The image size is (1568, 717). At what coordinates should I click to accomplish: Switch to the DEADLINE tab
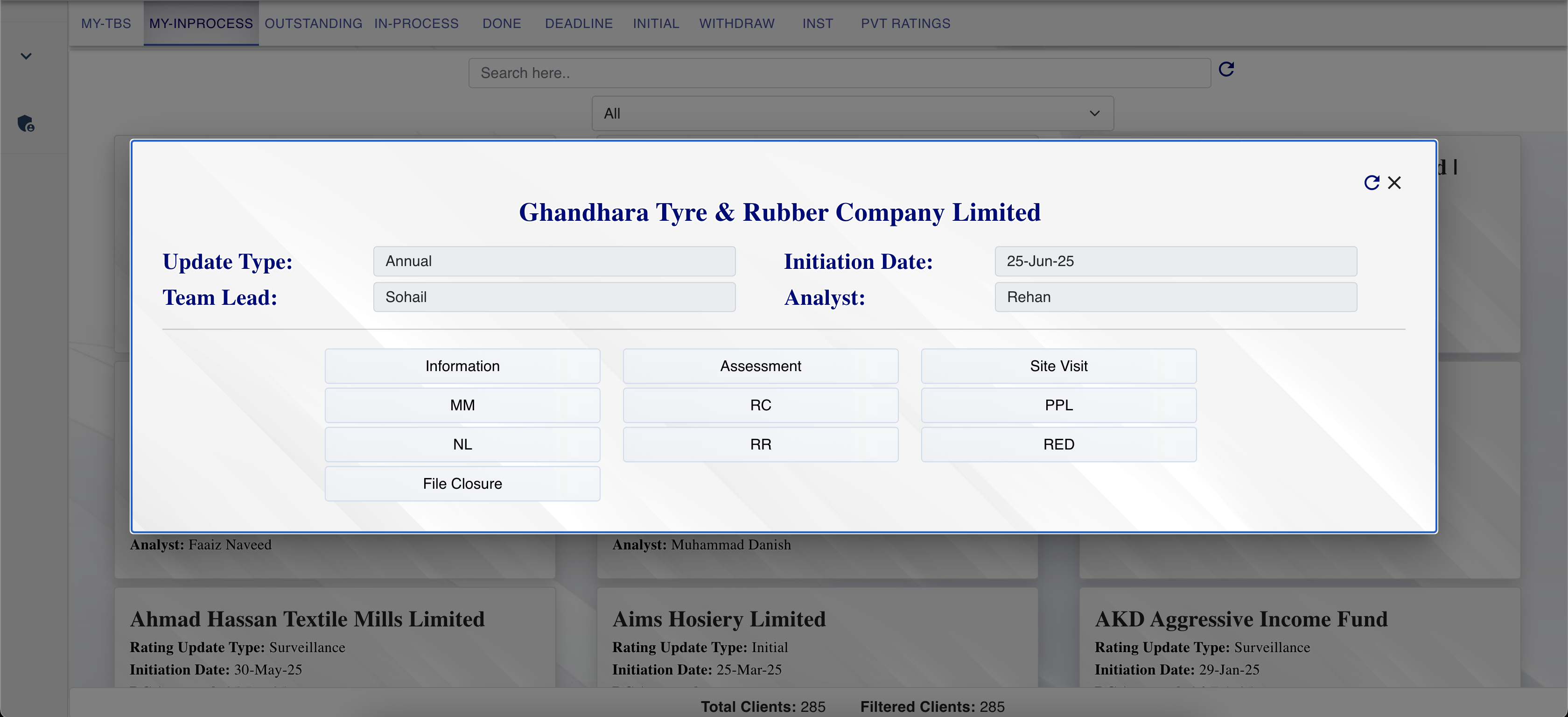coord(578,23)
